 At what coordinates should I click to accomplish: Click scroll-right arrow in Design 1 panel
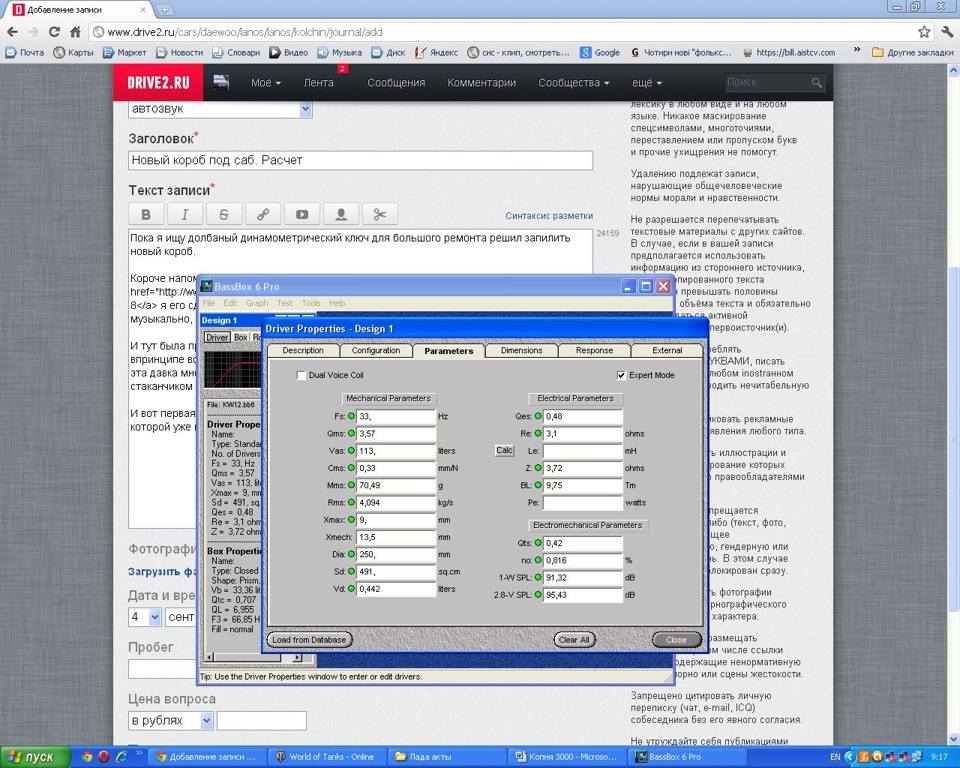(x=297, y=657)
